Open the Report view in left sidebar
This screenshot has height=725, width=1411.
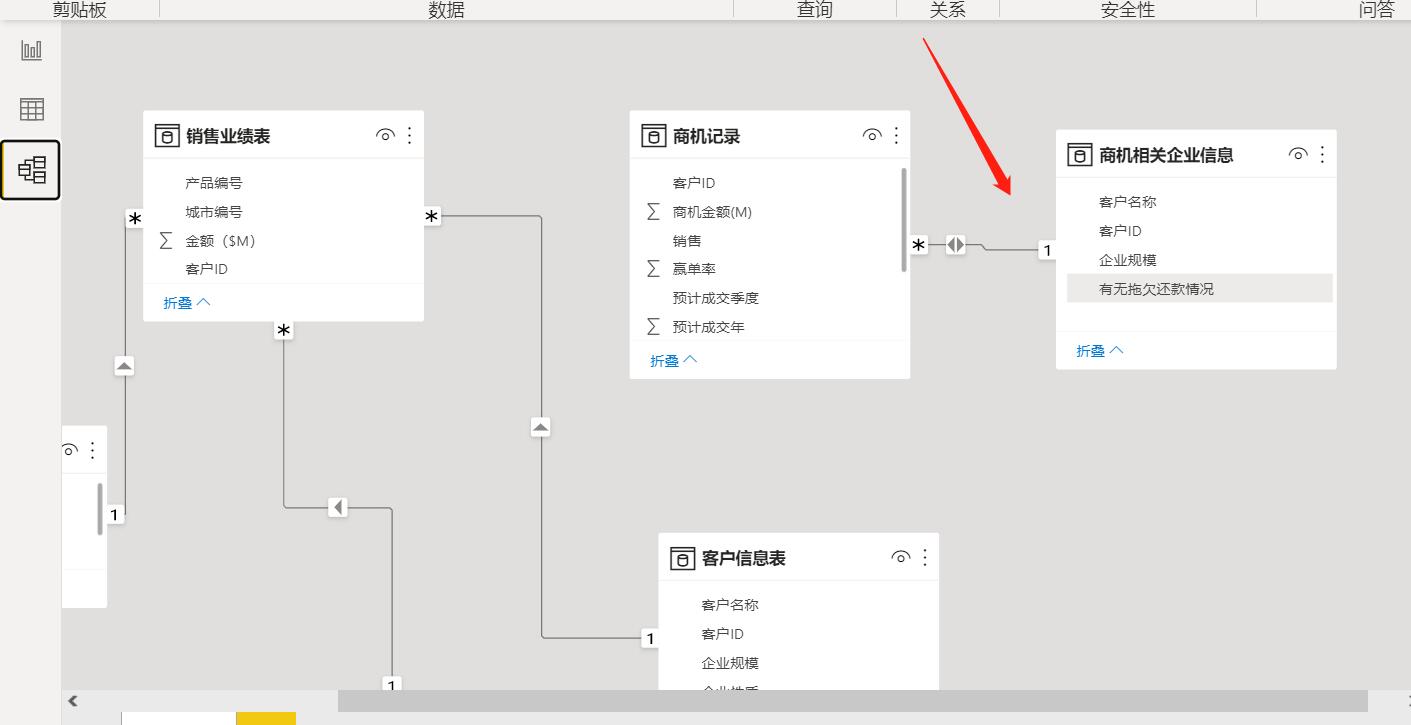pyautogui.click(x=32, y=50)
